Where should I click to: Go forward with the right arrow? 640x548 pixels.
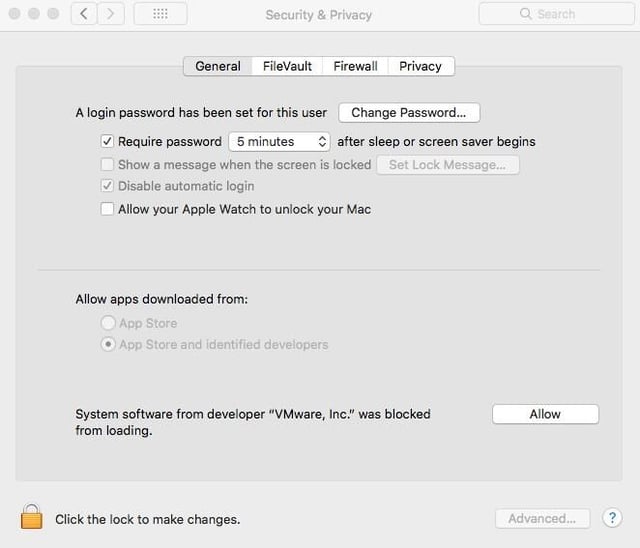point(111,14)
